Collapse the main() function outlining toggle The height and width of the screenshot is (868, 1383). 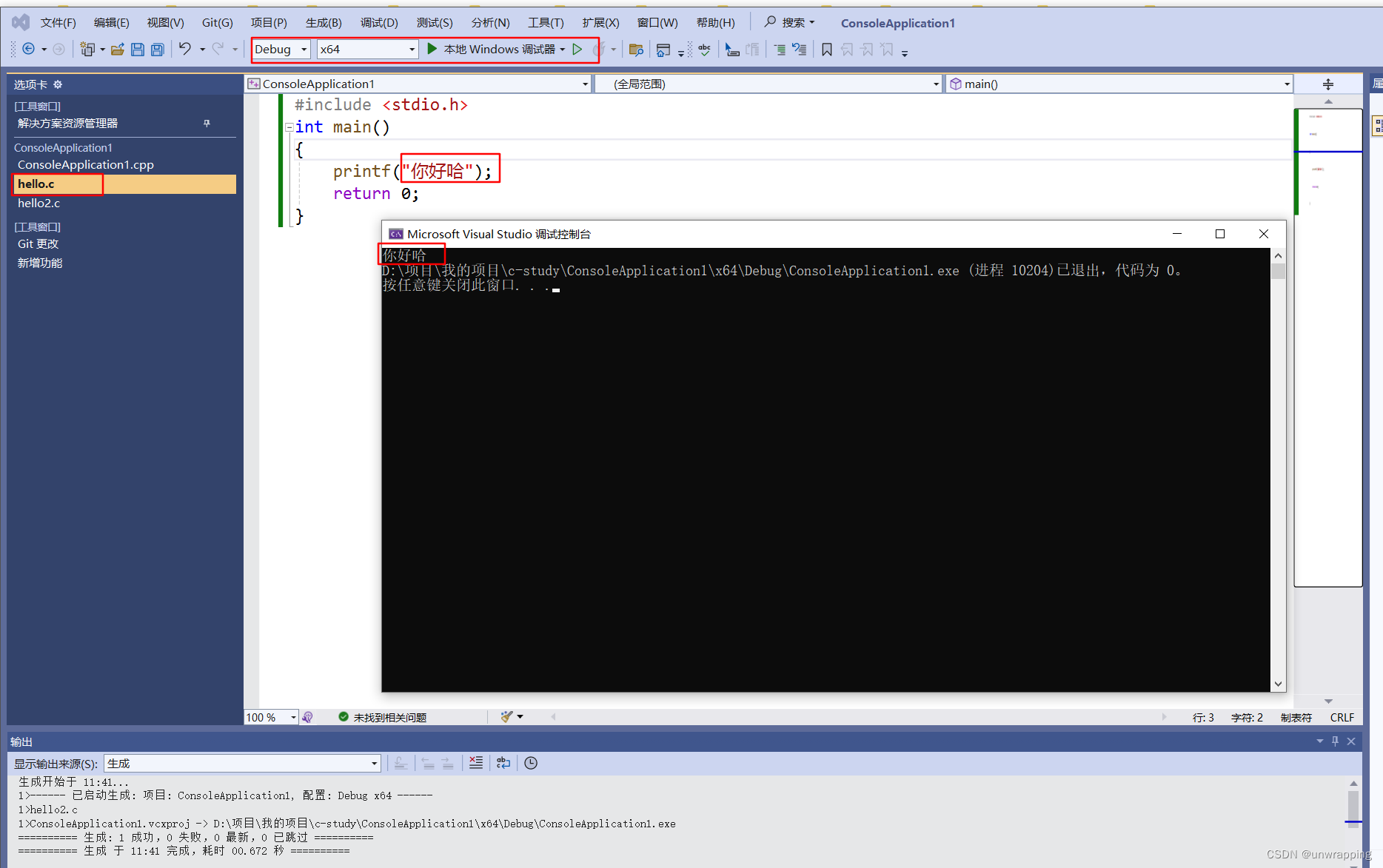point(289,127)
